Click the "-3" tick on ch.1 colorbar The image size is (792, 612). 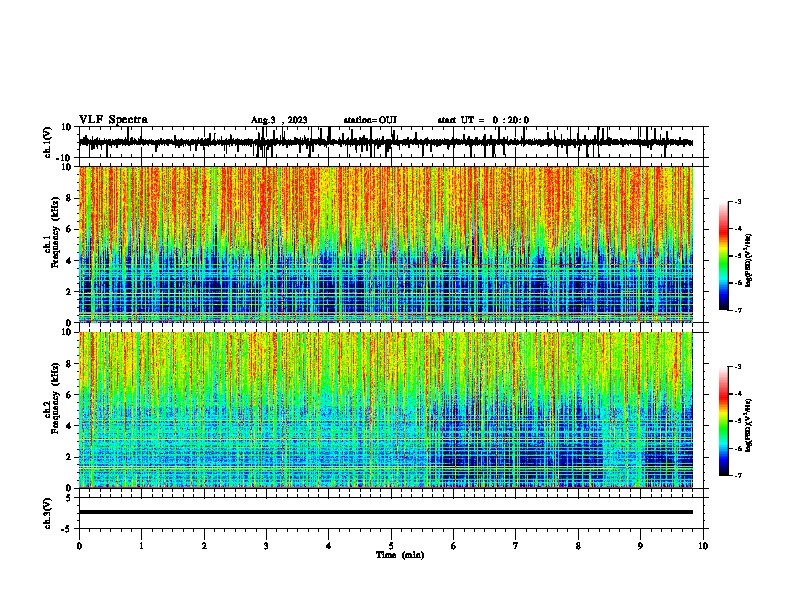737,202
